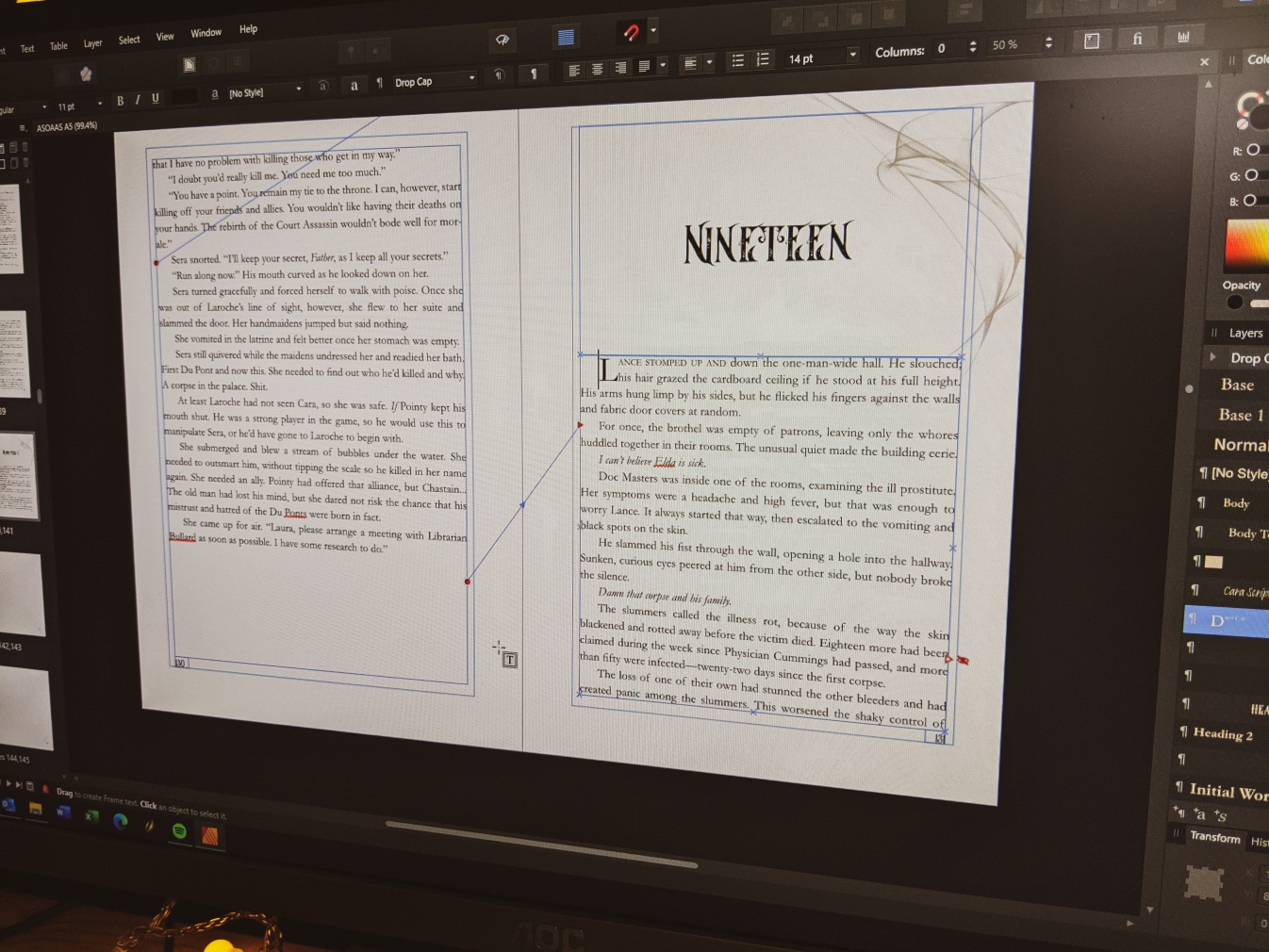Viewport: 1269px width, 952px height.
Task: Select the Body text style
Action: point(1235,503)
